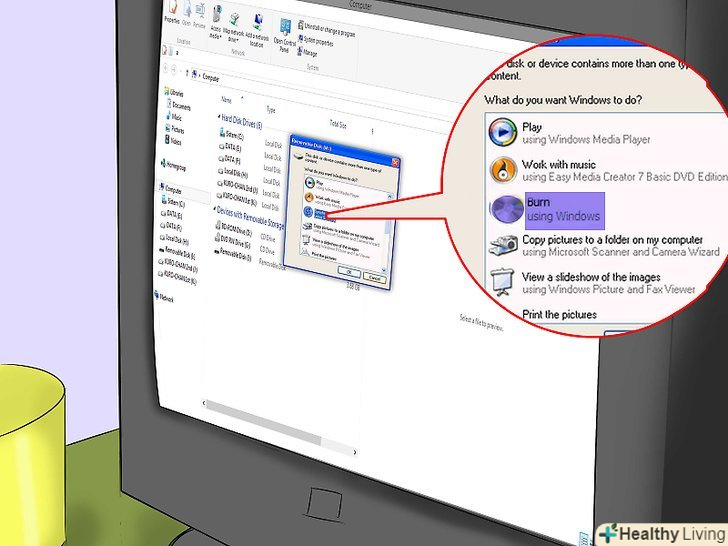Click Cancel in the Removable Disk dialog
The height and width of the screenshot is (546, 728).
coord(374,278)
